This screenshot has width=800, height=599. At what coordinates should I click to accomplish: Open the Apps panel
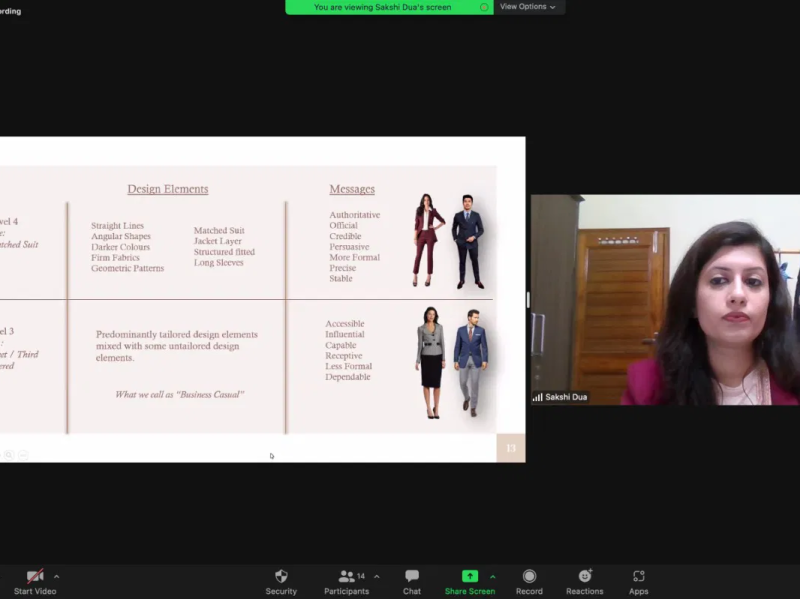[638, 582]
